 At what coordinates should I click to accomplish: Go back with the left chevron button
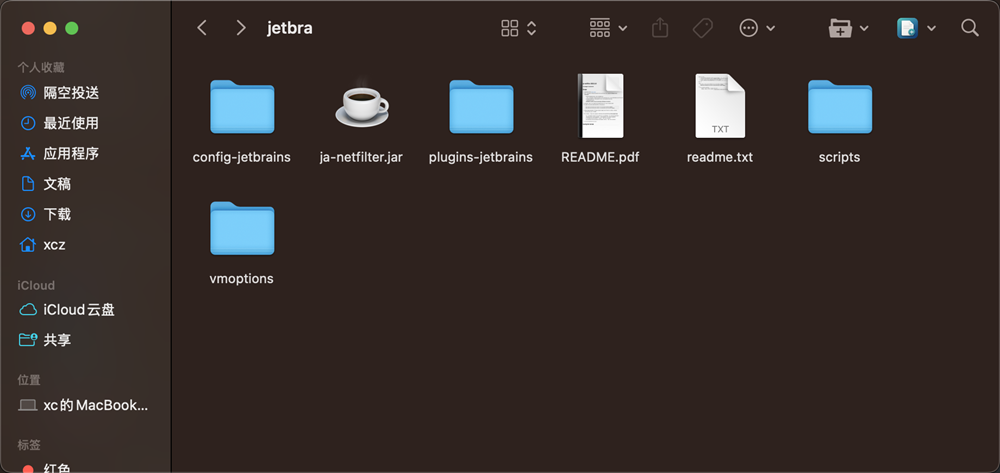202,27
